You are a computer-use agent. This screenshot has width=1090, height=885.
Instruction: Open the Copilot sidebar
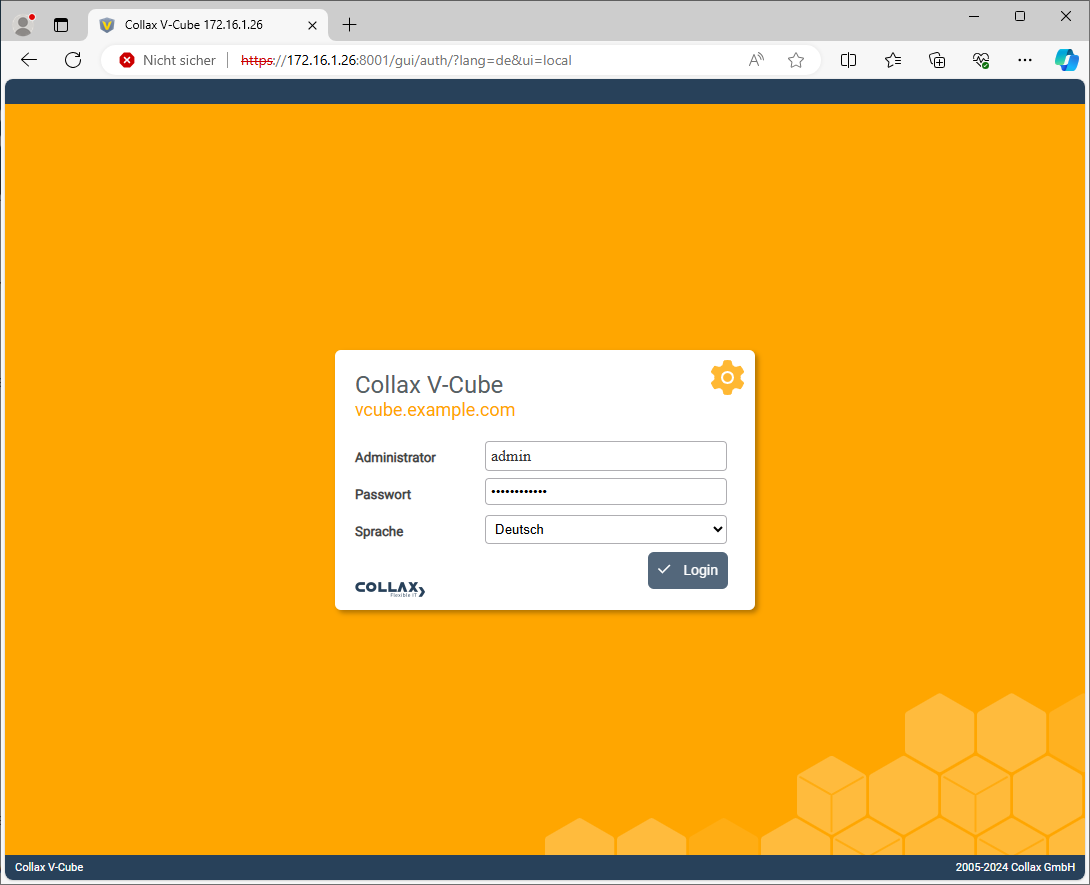(1066, 60)
